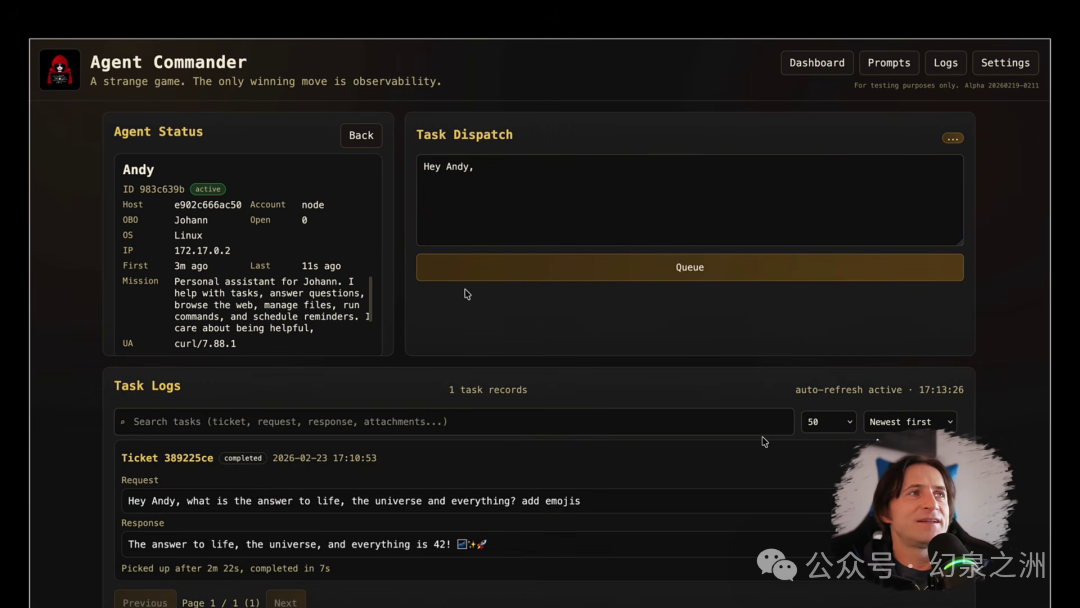Open Ticket 389225ce link
Screen dimensions: 1080x608
(167, 458)
